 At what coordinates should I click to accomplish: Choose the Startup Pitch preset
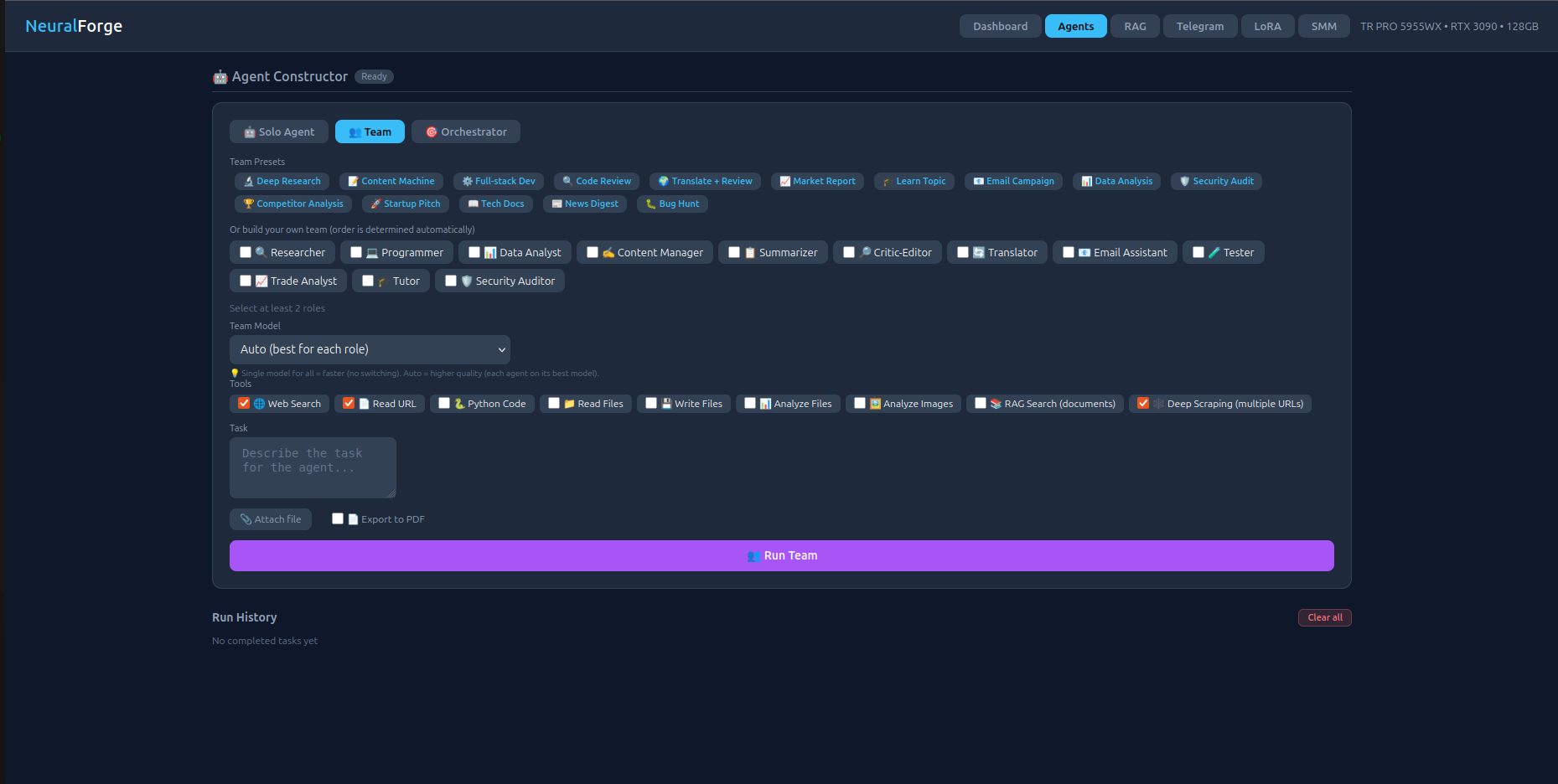pyautogui.click(x=405, y=204)
